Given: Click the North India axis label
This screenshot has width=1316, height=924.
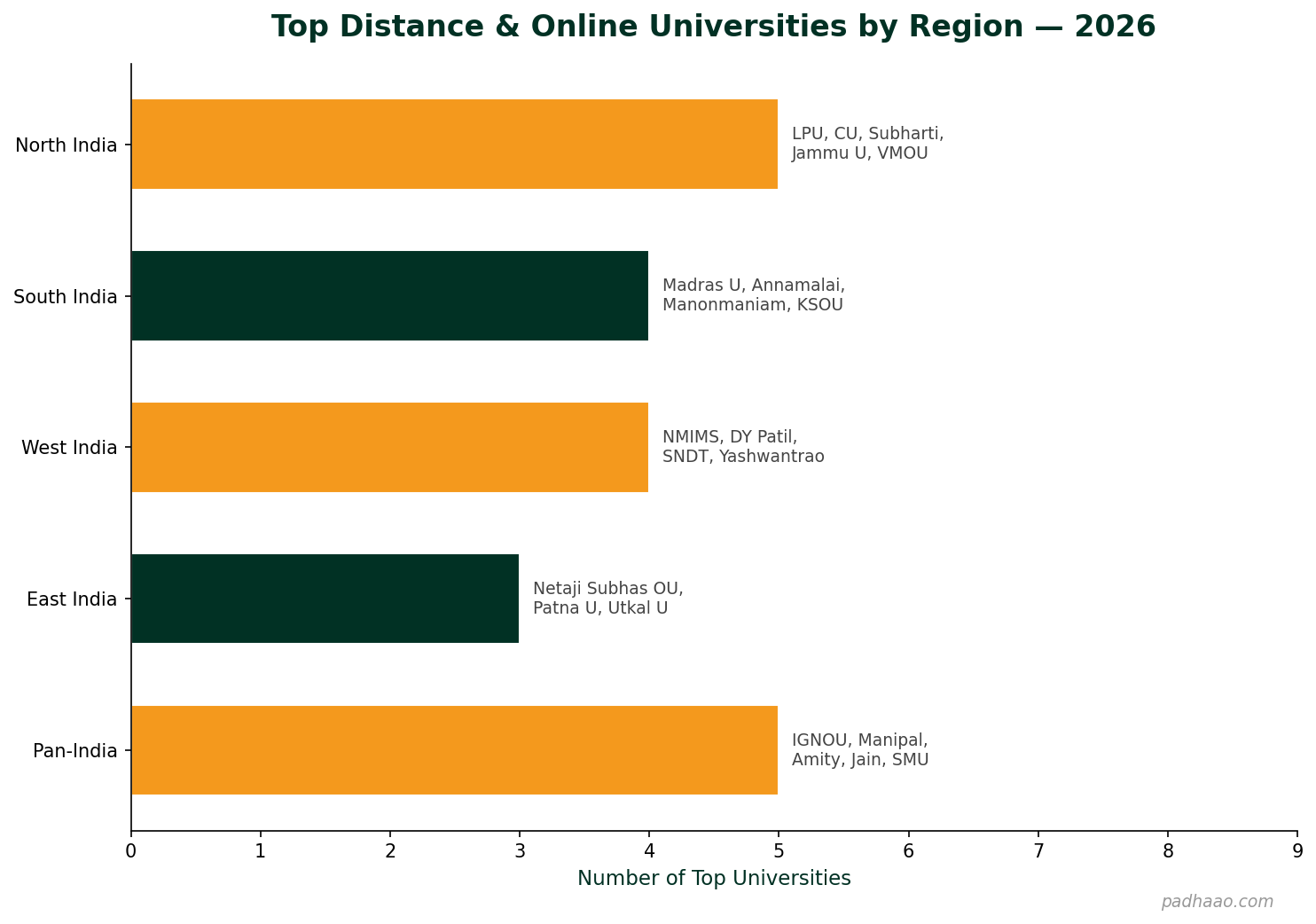Looking at the screenshot, I should point(67,145).
